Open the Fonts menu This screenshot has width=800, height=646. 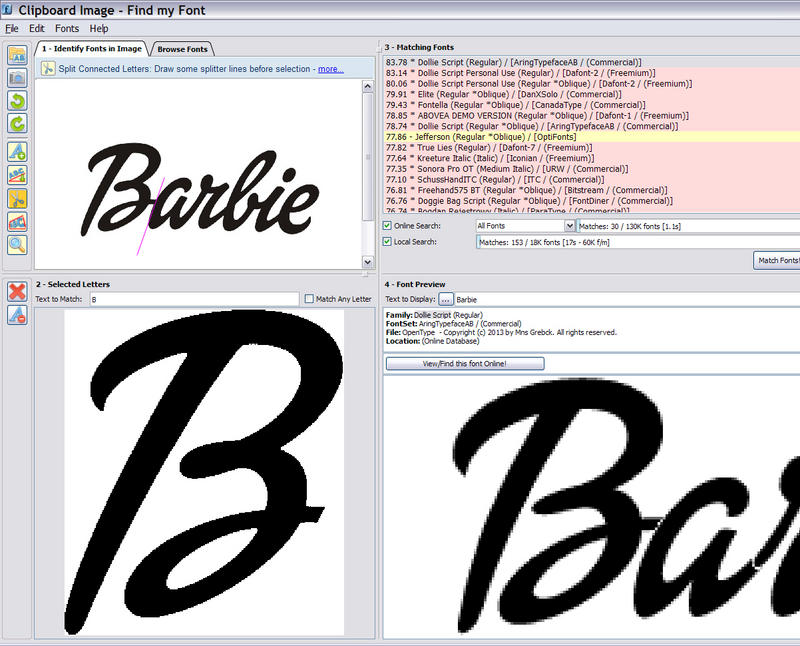click(67, 29)
